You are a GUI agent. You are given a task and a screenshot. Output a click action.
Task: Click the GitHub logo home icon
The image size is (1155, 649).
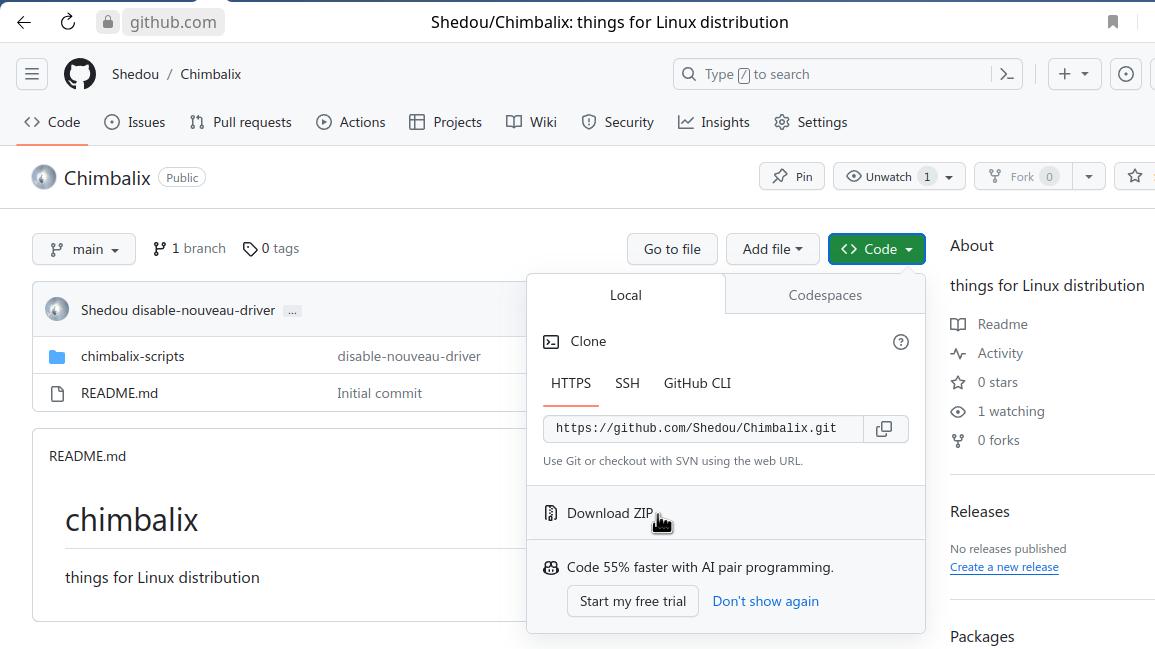point(80,74)
